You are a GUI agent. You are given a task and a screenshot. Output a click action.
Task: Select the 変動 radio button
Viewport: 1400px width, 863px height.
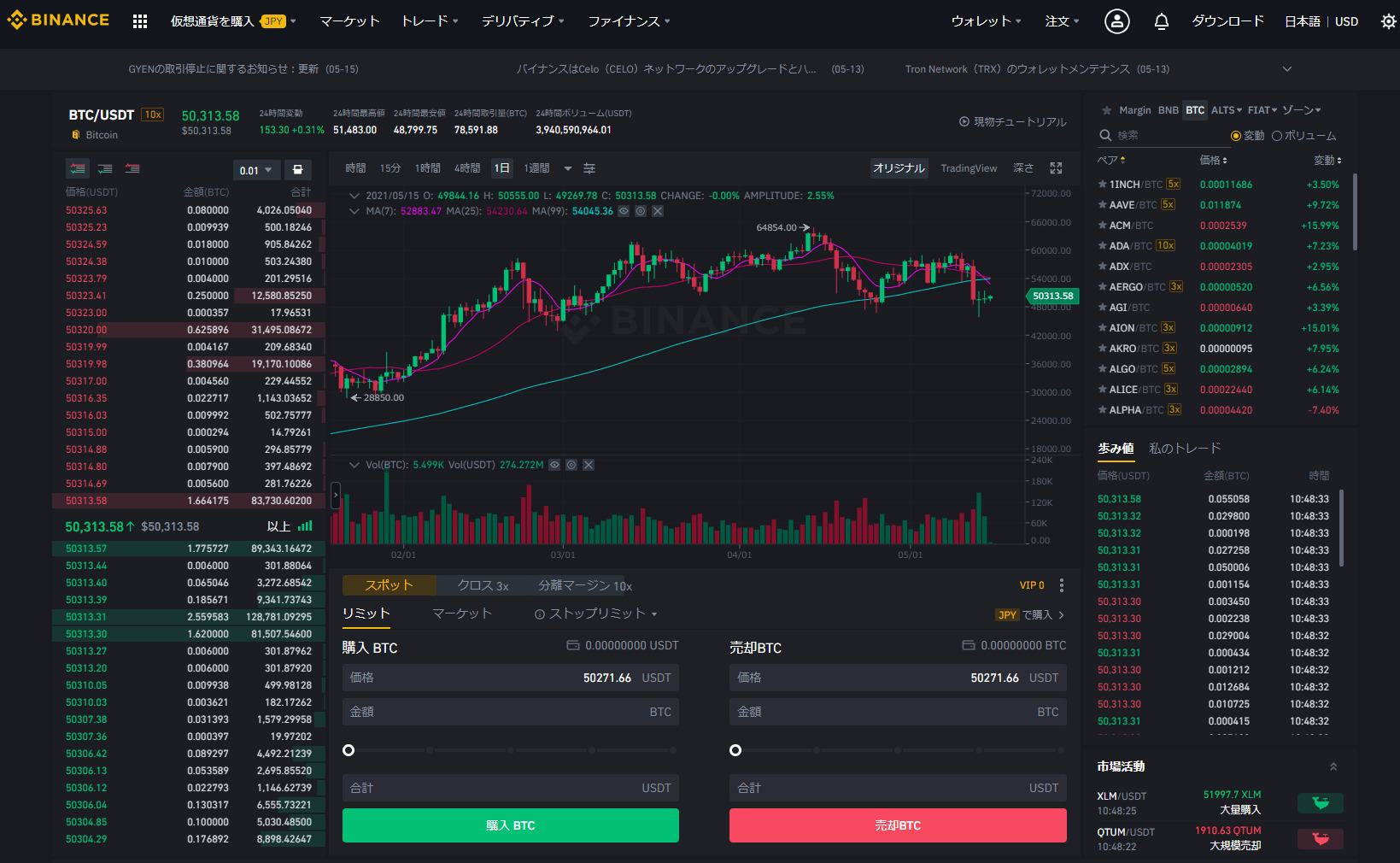coord(1235,136)
